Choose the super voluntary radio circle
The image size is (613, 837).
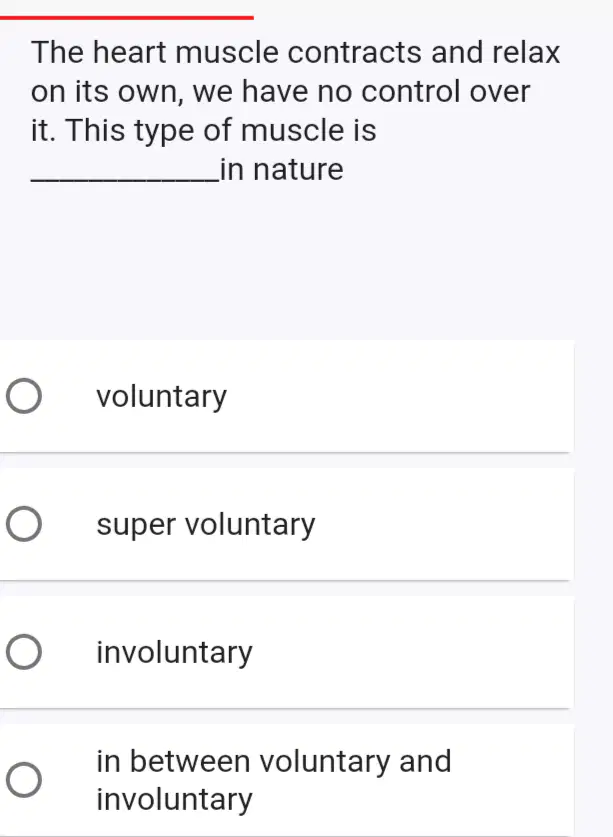point(24,524)
